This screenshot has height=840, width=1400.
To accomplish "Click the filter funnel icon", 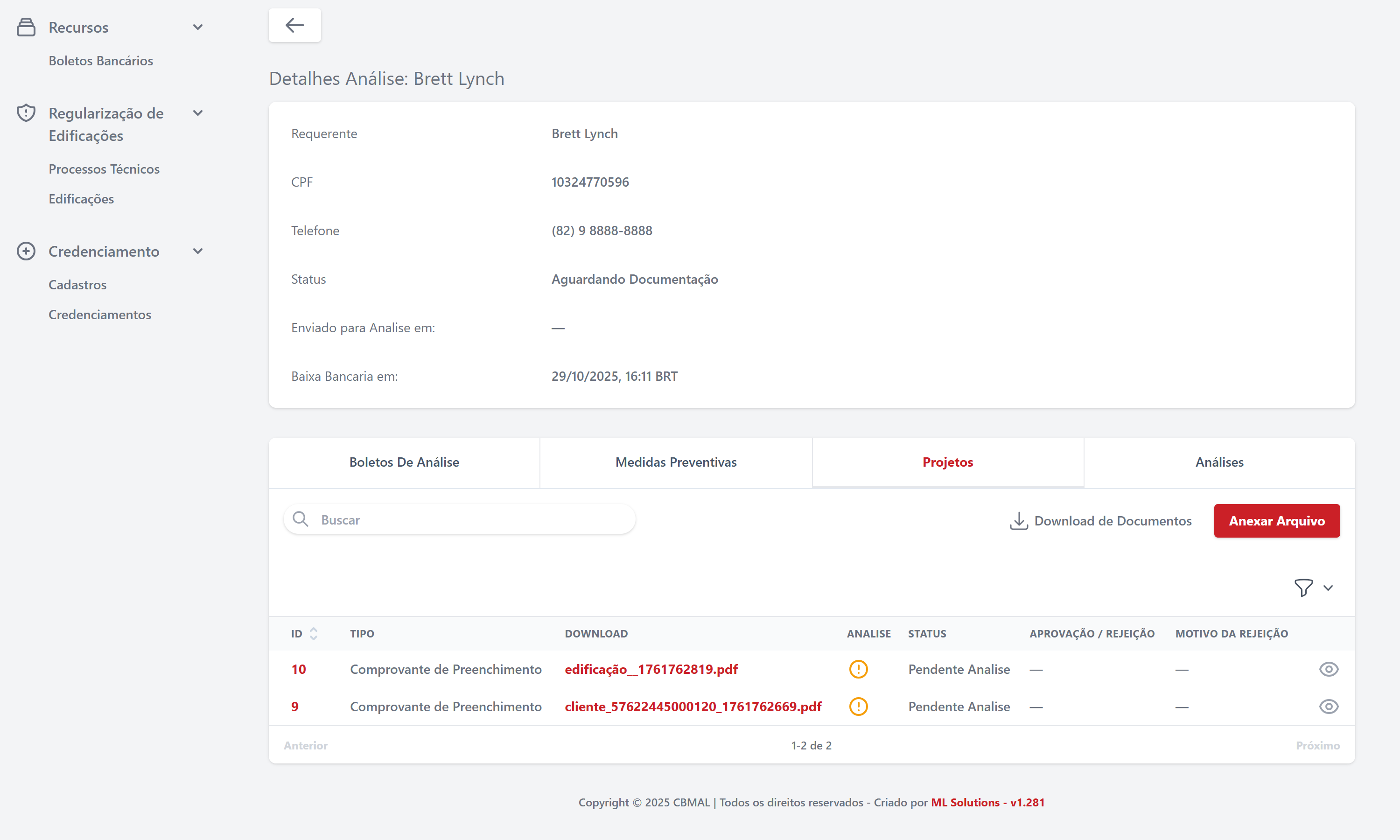I will [1303, 588].
